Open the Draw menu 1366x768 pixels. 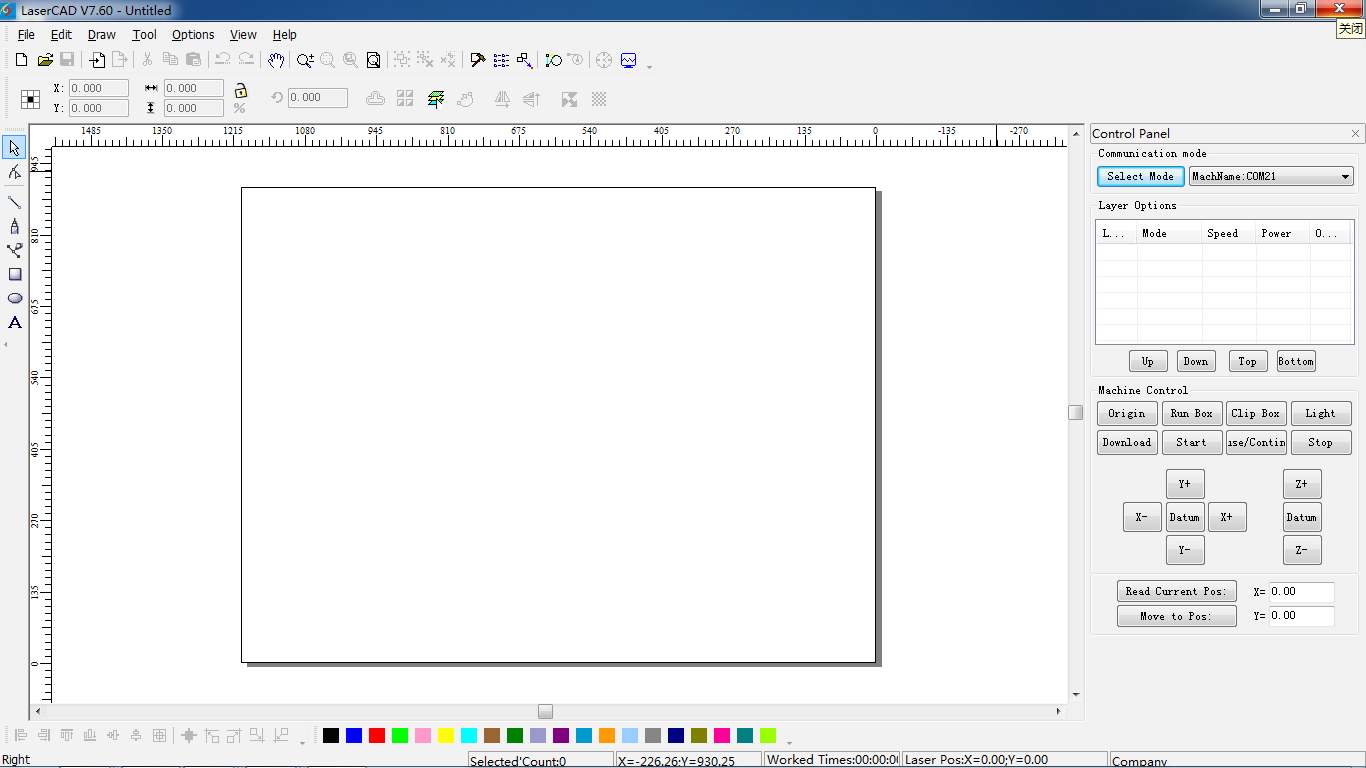click(102, 34)
